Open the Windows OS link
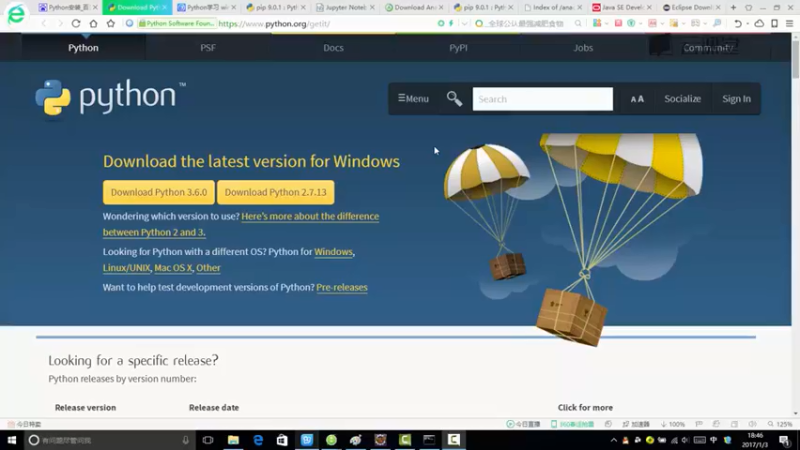This screenshot has height=450, width=800. (x=333, y=252)
